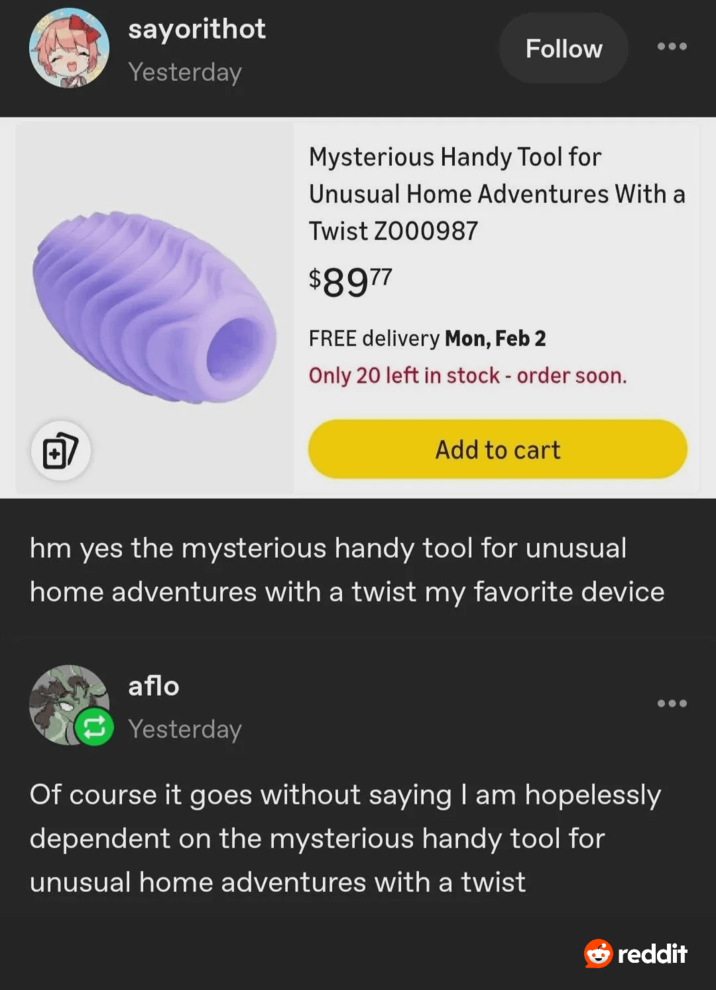The width and height of the screenshot is (716, 990).
Task: Click sayorithot's profile avatar
Action: (70, 47)
